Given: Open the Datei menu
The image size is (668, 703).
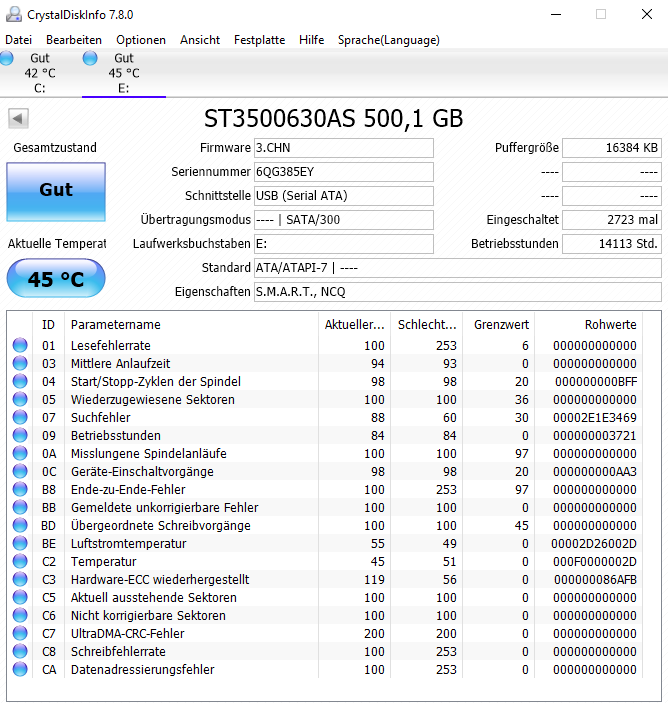Looking at the screenshot, I should coord(18,40).
